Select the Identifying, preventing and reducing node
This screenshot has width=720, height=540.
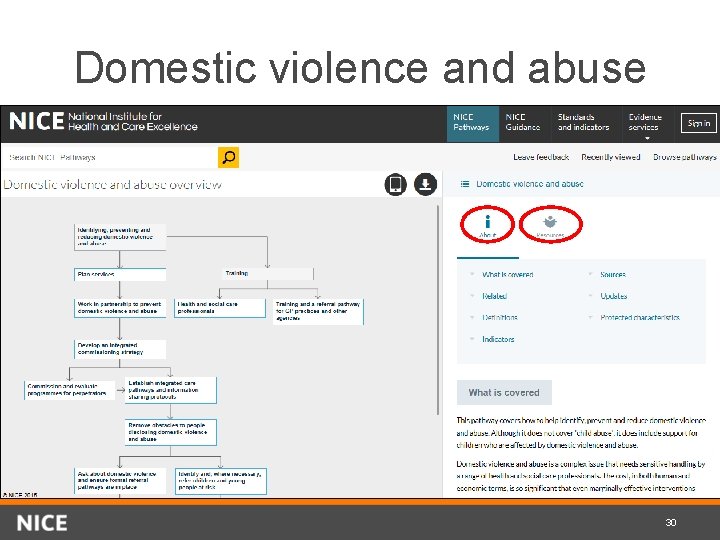pos(120,237)
